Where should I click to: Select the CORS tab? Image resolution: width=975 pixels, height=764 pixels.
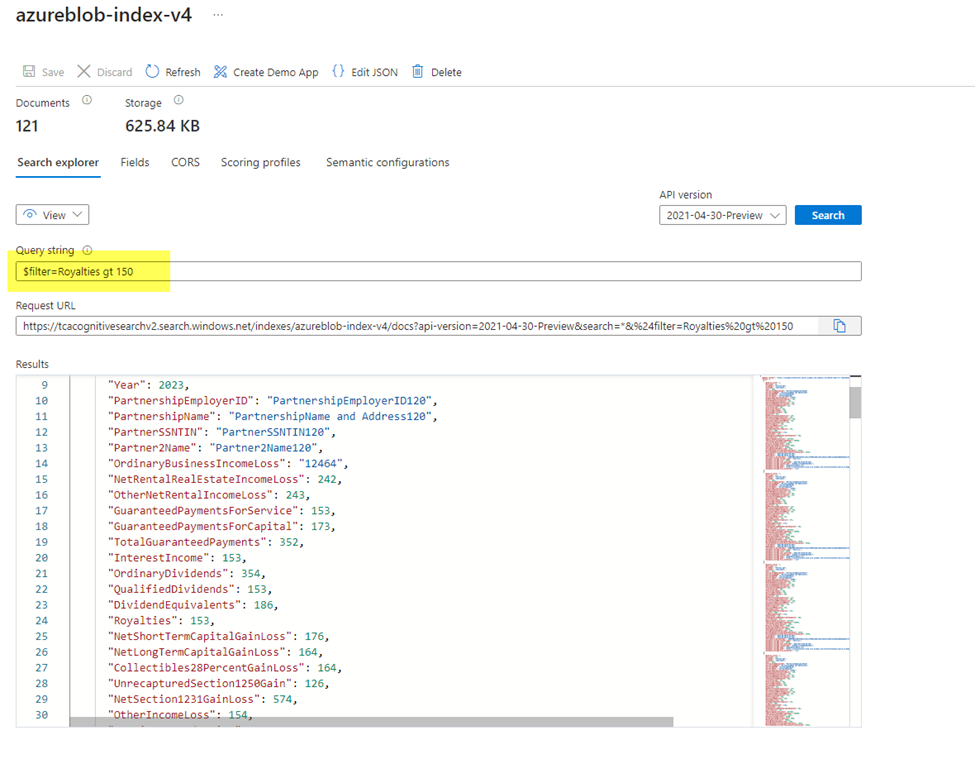(x=184, y=162)
